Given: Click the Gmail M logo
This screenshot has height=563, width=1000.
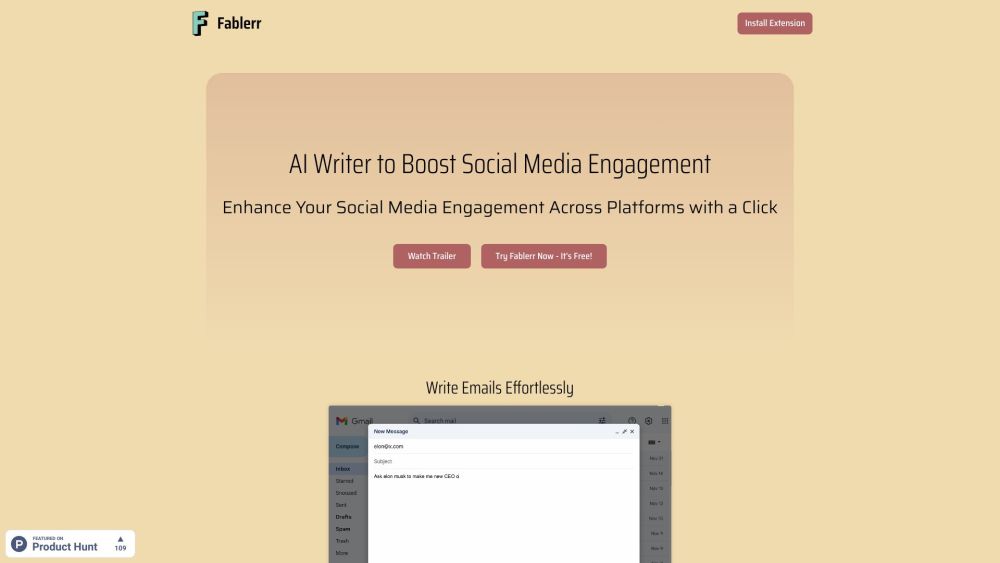Looking at the screenshot, I should coord(342,421).
